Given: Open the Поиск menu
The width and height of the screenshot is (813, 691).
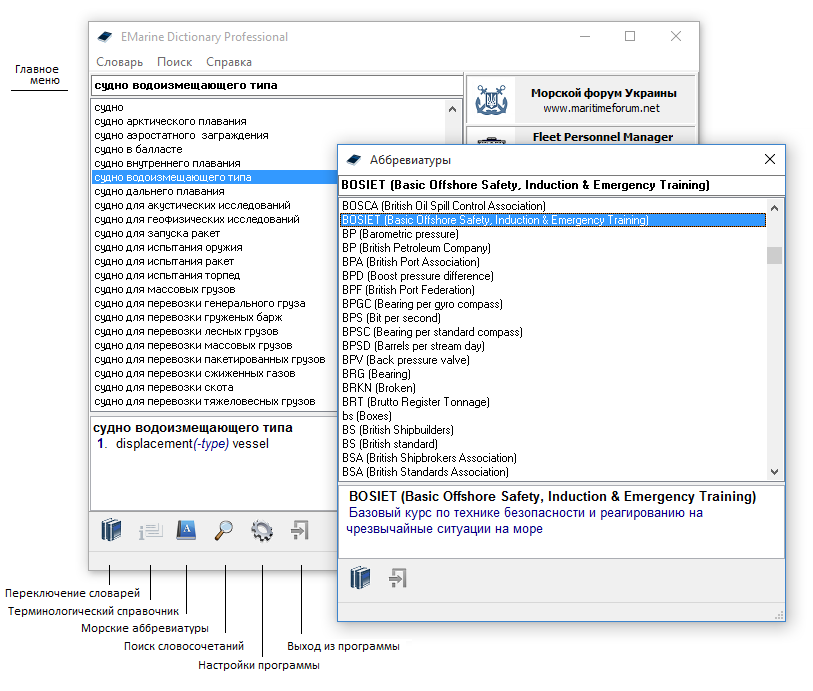Looking at the screenshot, I should 175,62.
